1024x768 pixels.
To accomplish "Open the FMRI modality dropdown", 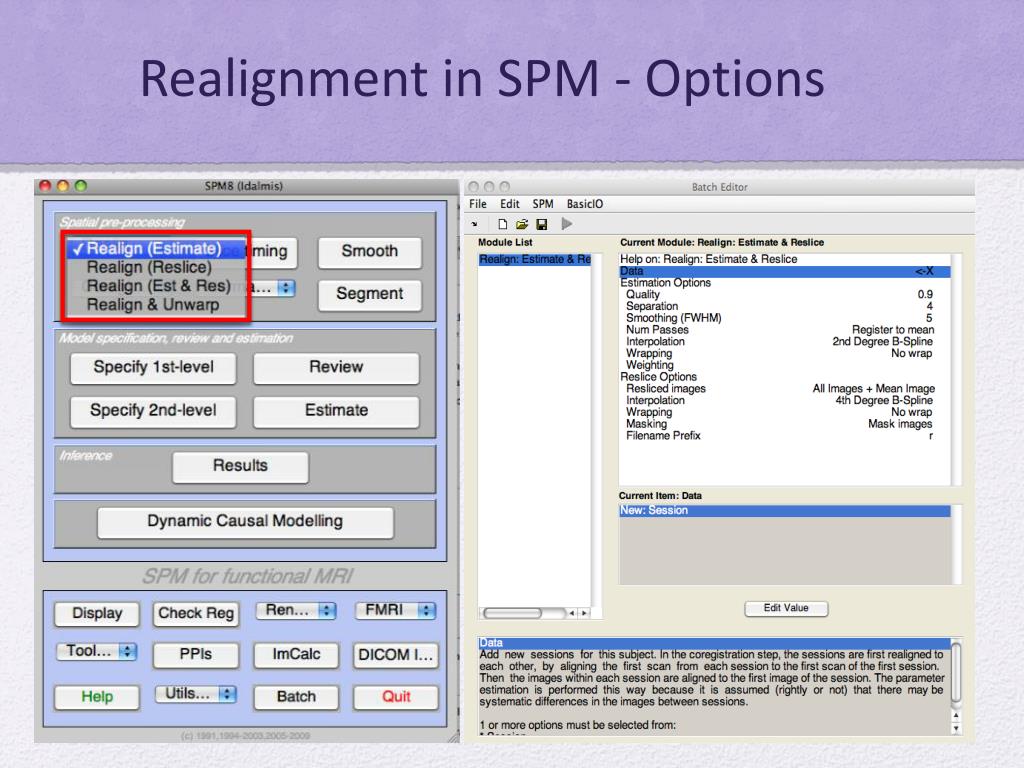I will 395,610.
